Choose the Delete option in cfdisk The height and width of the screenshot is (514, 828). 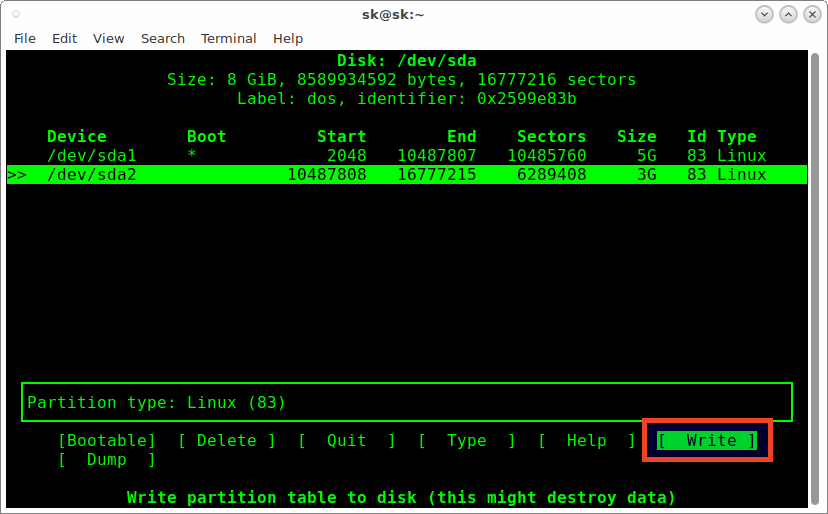[227, 441]
